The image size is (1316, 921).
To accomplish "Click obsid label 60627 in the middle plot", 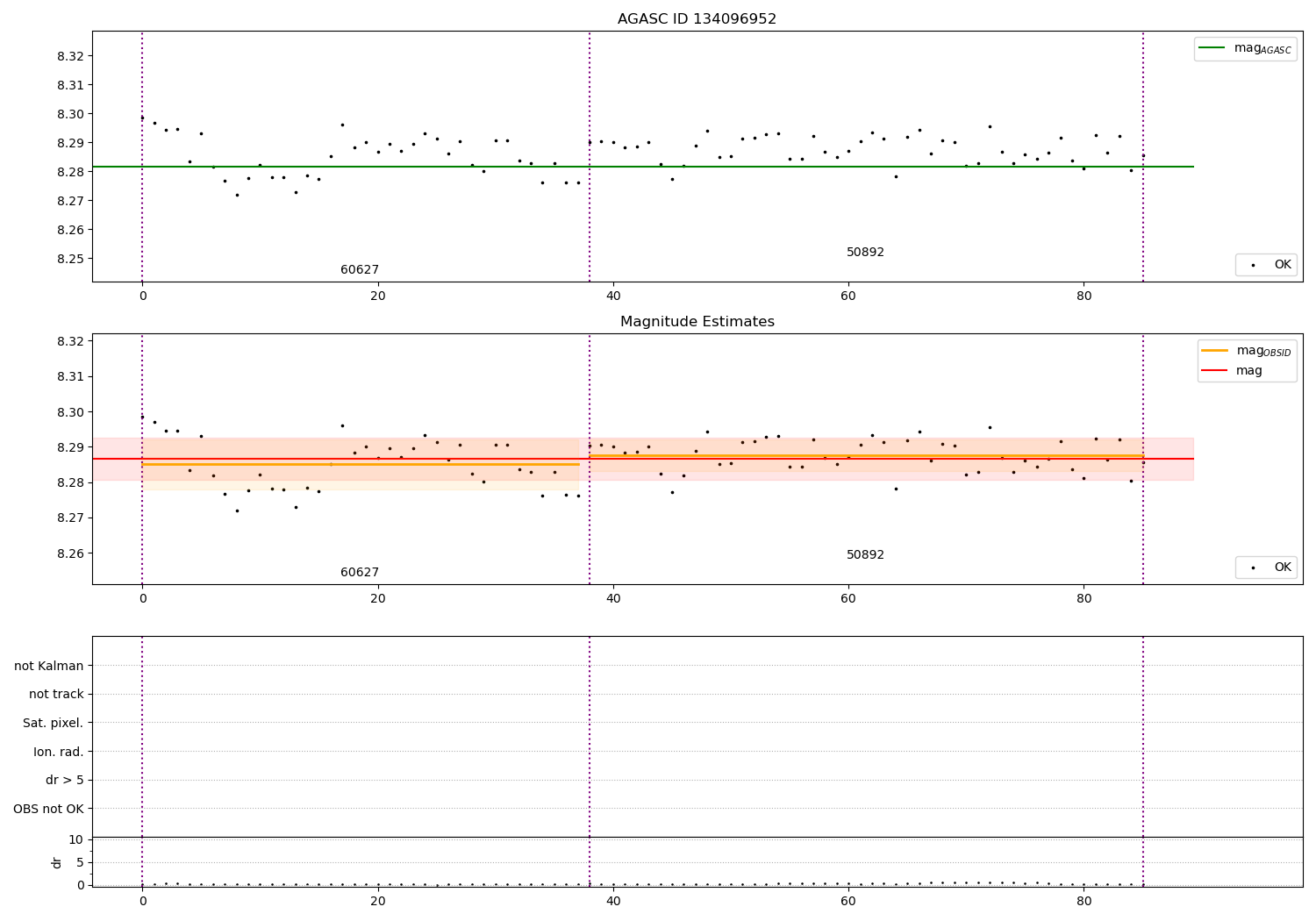I will point(360,572).
